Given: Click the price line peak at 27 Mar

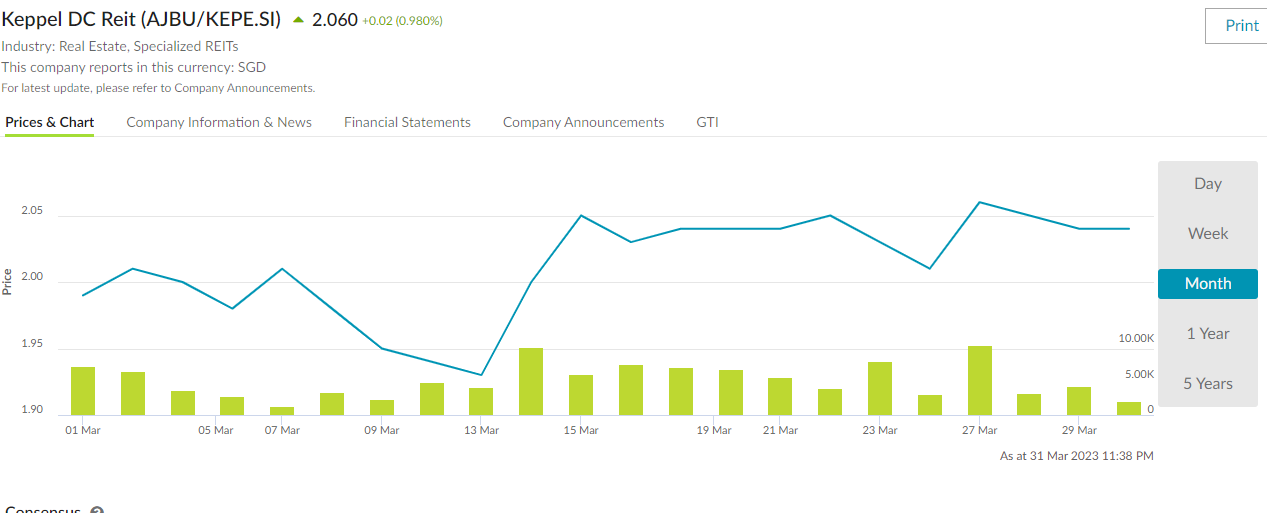Looking at the screenshot, I should (x=980, y=202).
